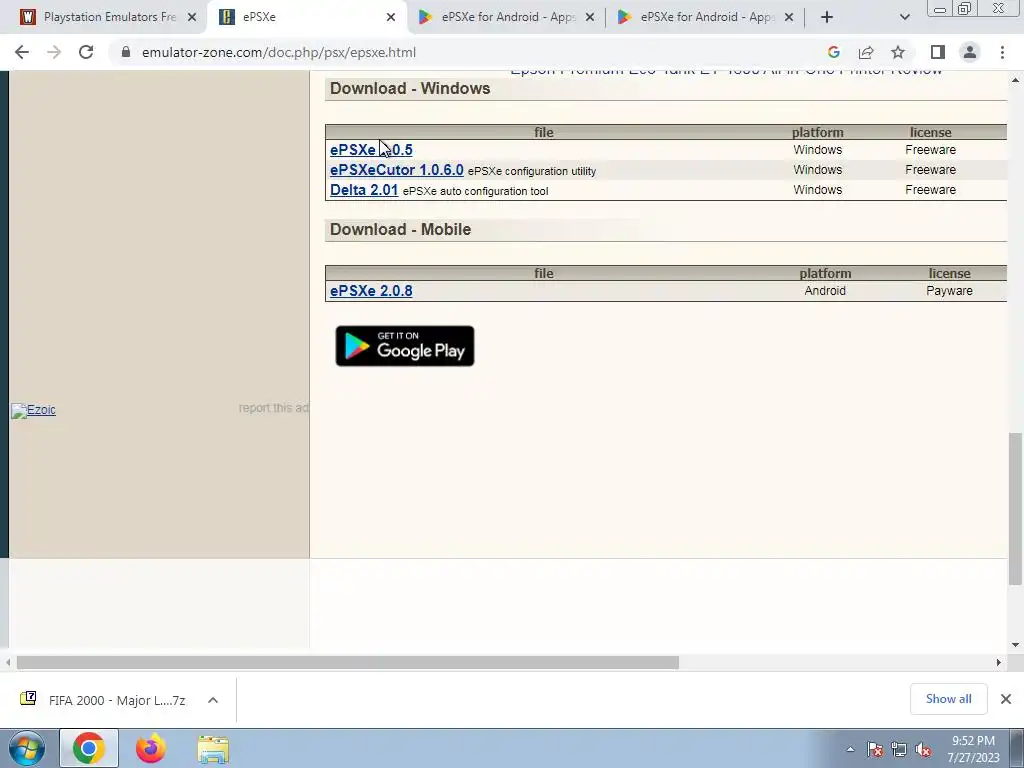Click 'ePSXe auto configuration tool' description

[475, 191]
